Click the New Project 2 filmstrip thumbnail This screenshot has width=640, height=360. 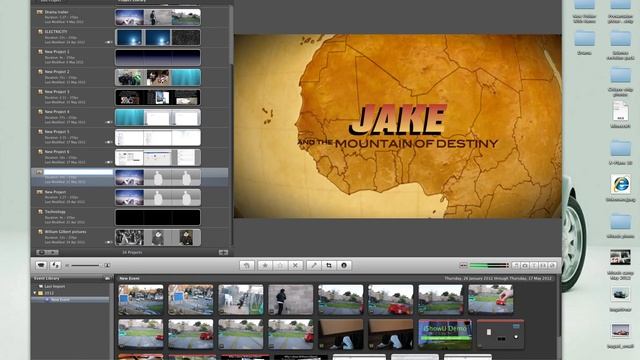click(x=158, y=78)
